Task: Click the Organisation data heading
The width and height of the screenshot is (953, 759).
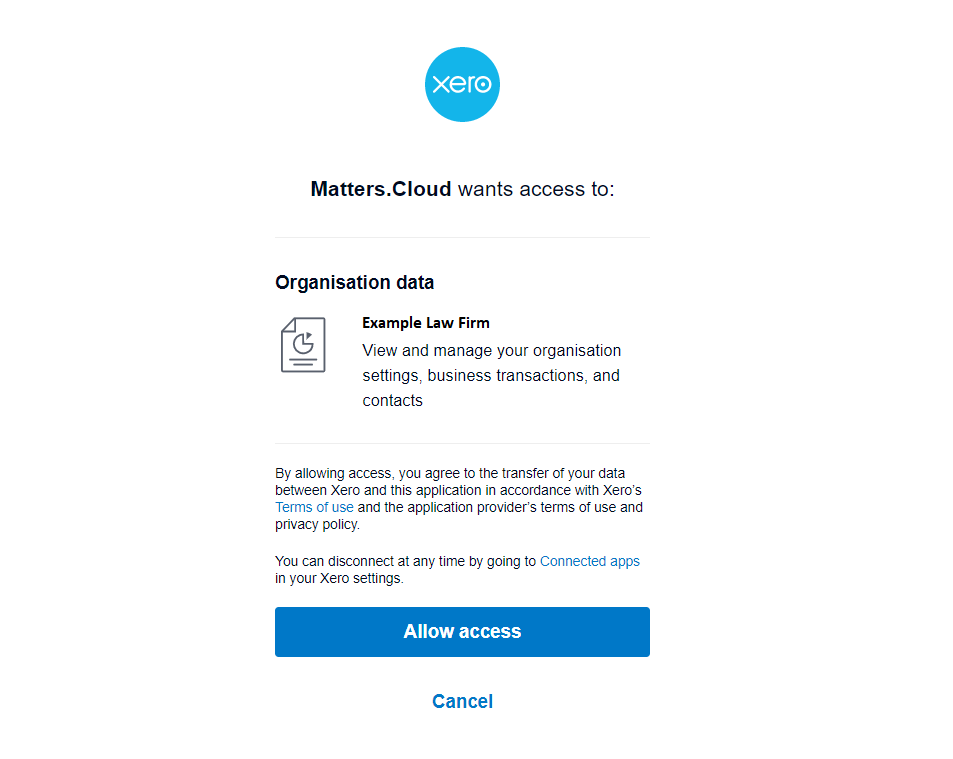Action: click(x=354, y=283)
